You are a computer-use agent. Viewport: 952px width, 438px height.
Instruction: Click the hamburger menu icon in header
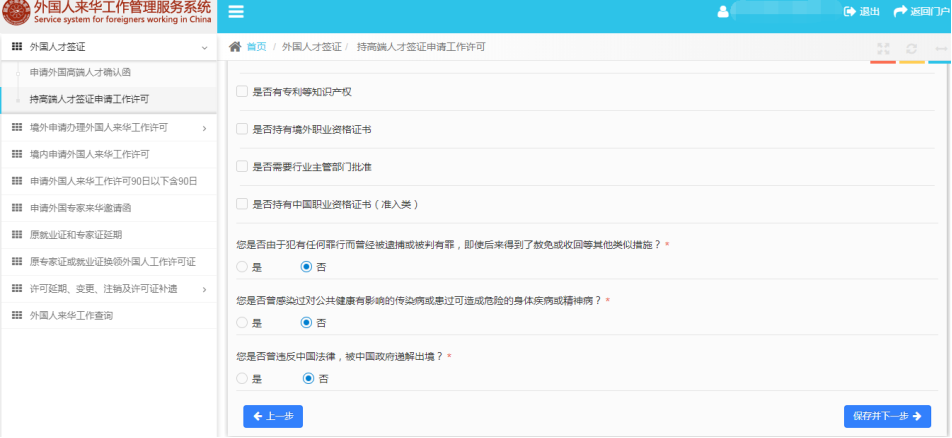(x=236, y=12)
